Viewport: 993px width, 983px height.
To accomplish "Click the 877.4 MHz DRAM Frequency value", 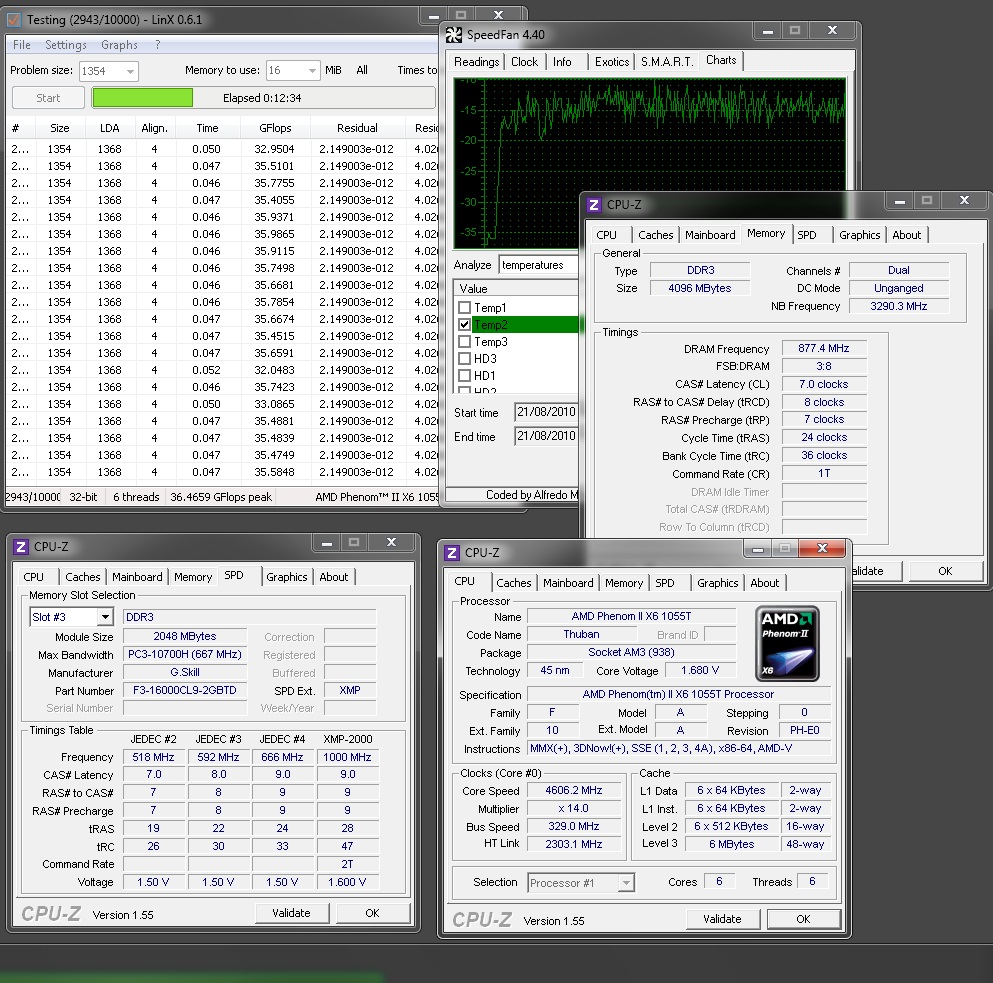I will tap(823, 348).
